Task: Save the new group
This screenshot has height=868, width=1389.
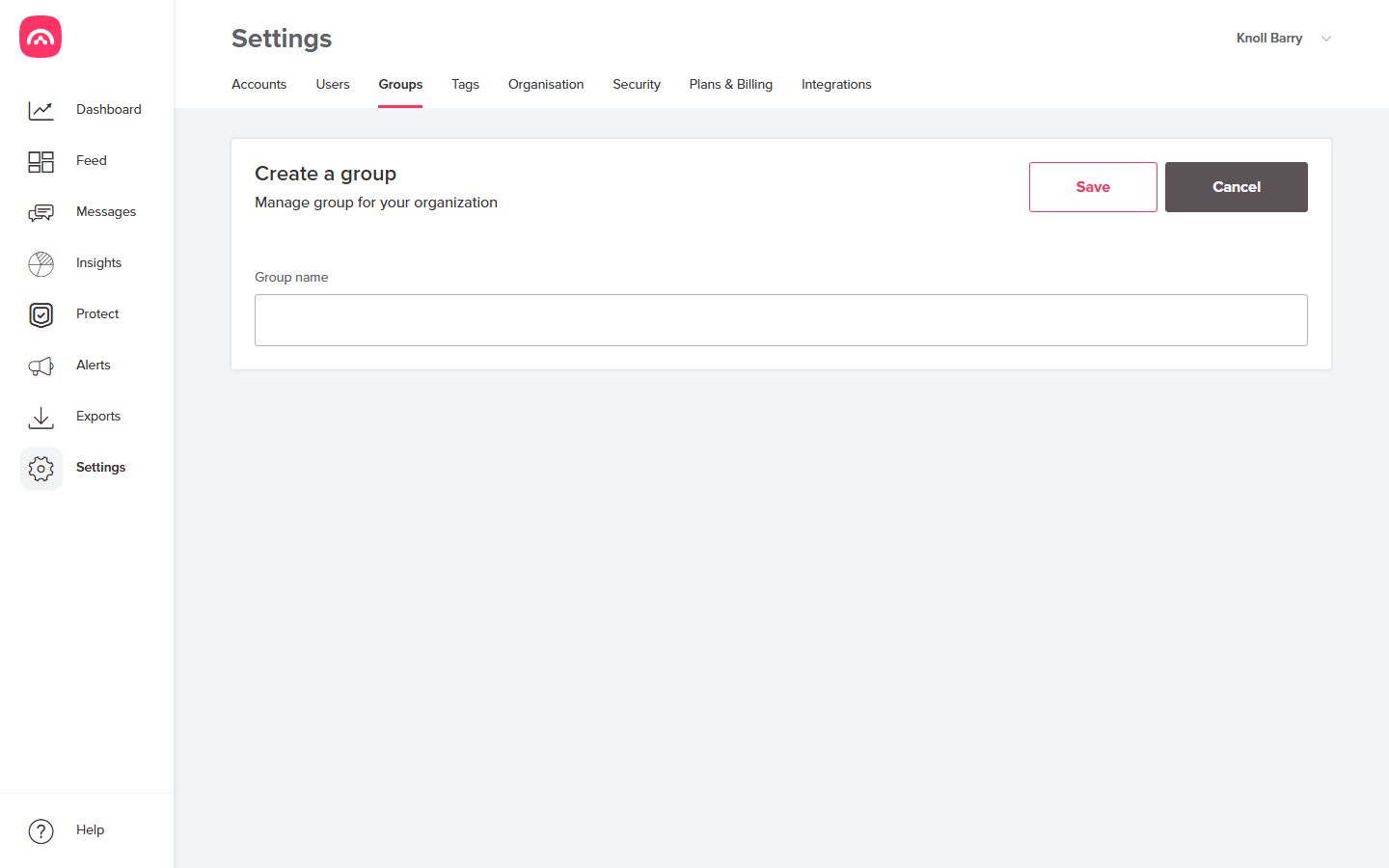Action: [1093, 187]
